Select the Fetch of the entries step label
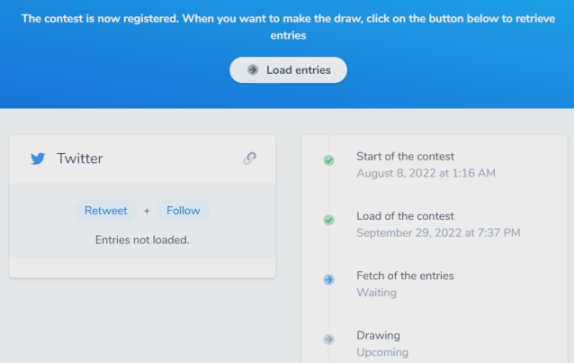This screenshot has width=574, height=363. (405, 276)
